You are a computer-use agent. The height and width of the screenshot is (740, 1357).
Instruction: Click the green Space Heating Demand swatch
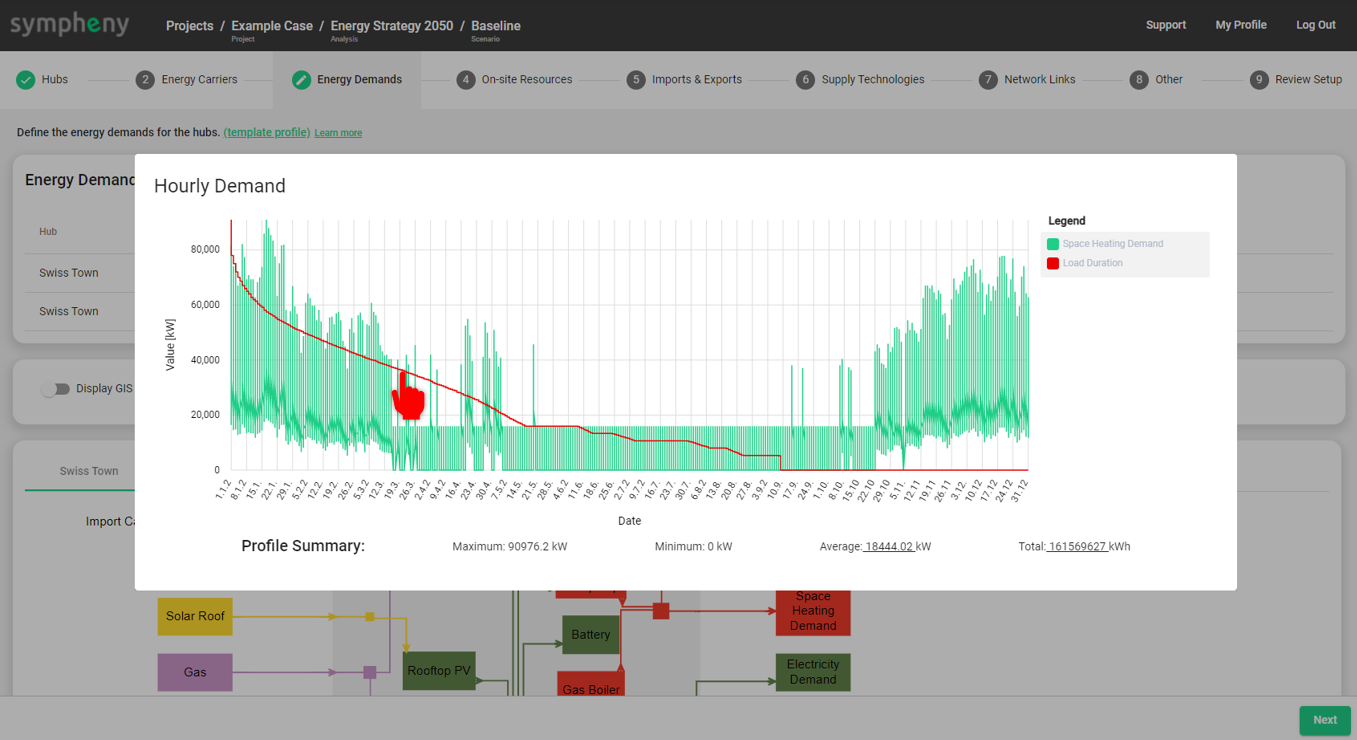point(1053,244)
